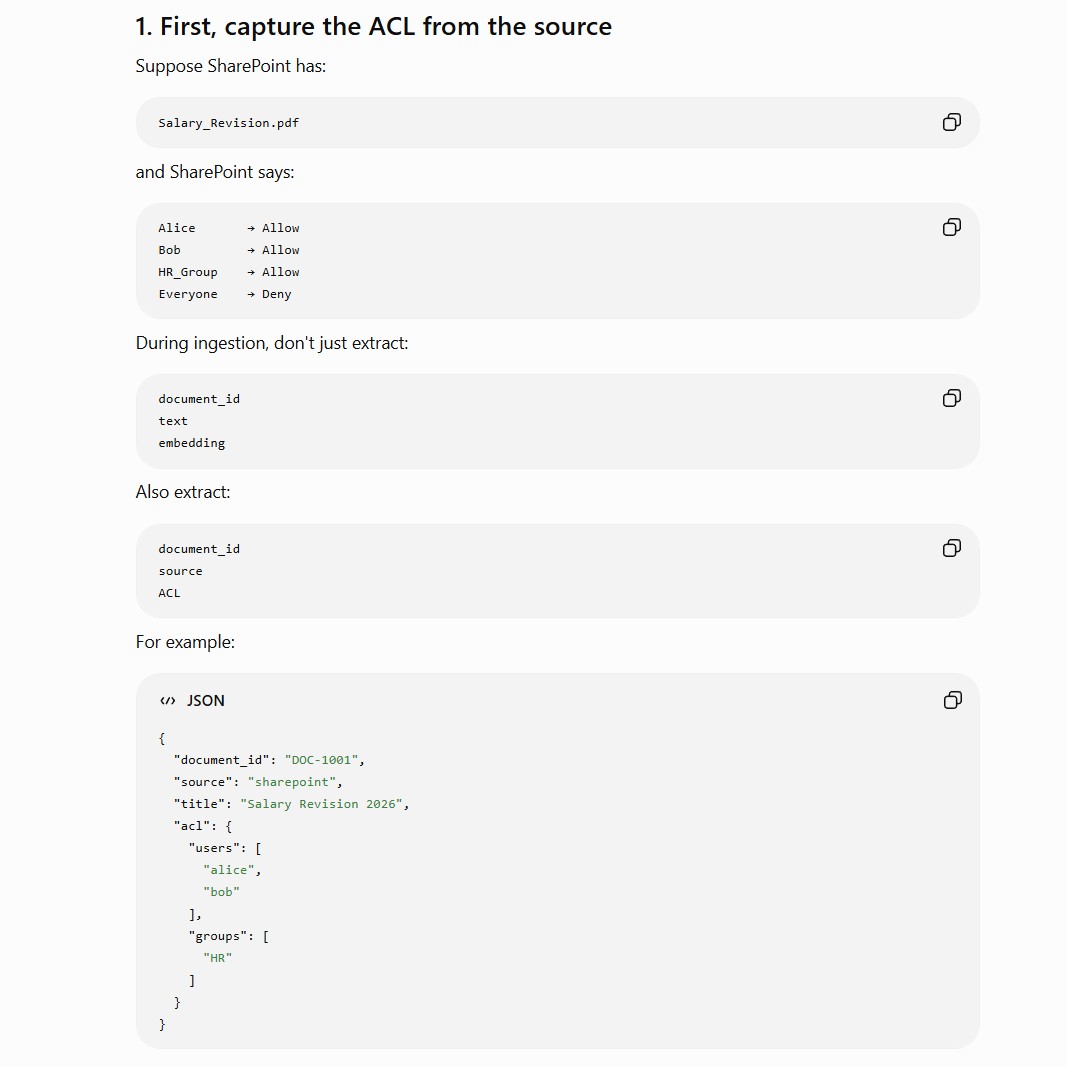Click the "HR" entry in groups array
Viewport: 1066px width, 1067px height.
[x=218, y=958]
